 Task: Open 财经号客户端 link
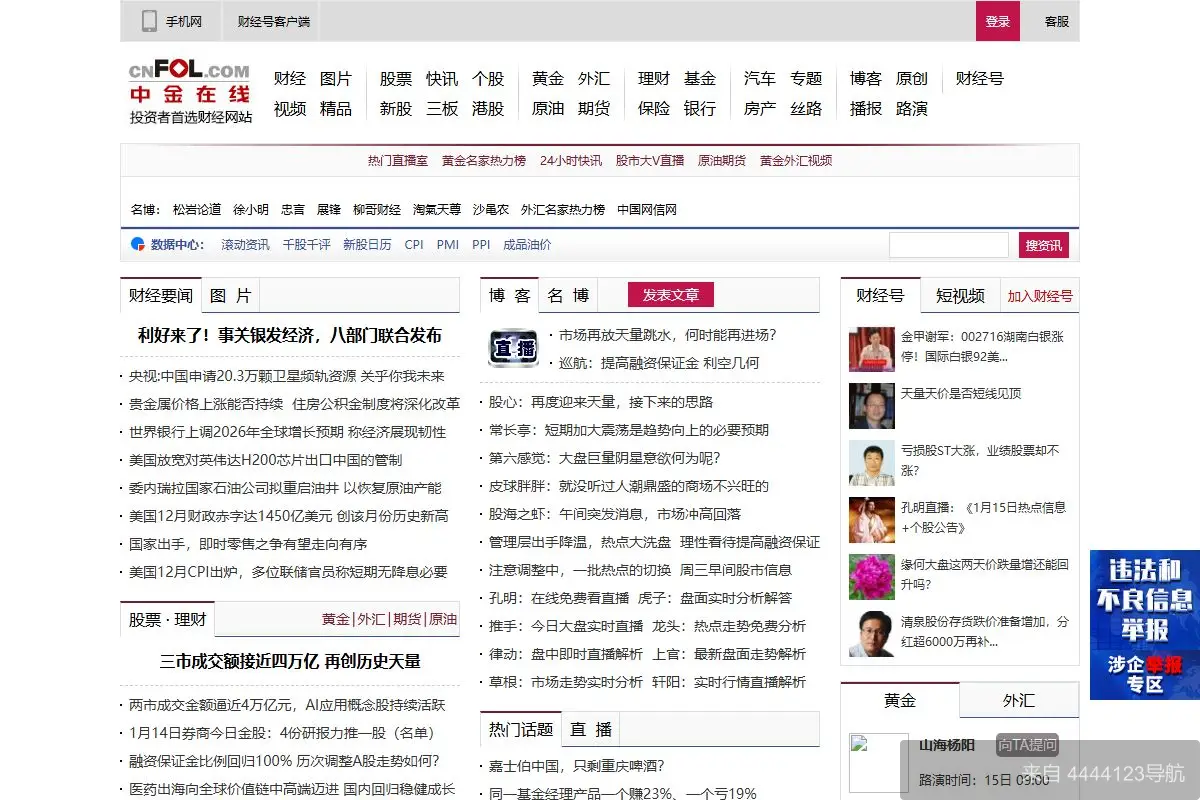274,21
